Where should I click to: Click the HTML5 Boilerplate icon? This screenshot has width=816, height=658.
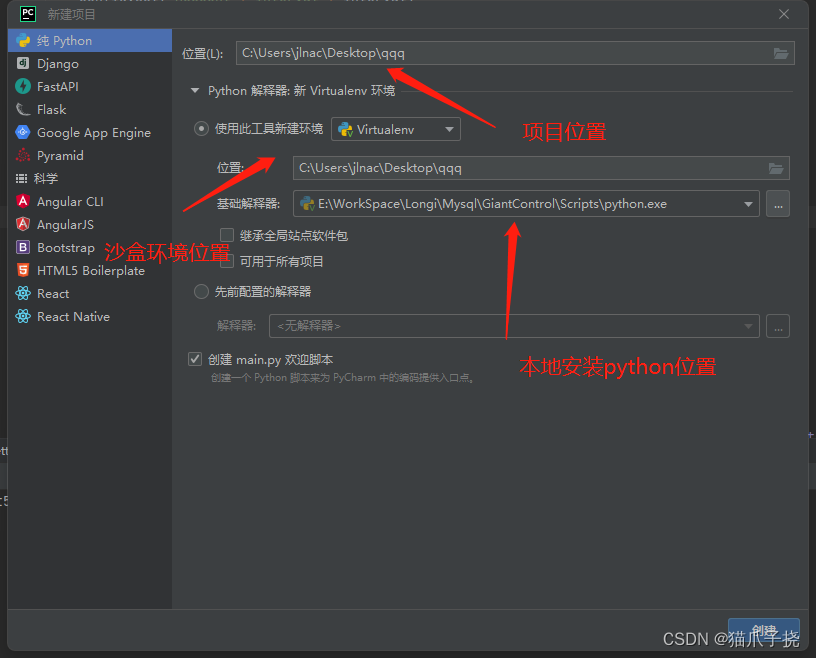(x=23, y=270)
